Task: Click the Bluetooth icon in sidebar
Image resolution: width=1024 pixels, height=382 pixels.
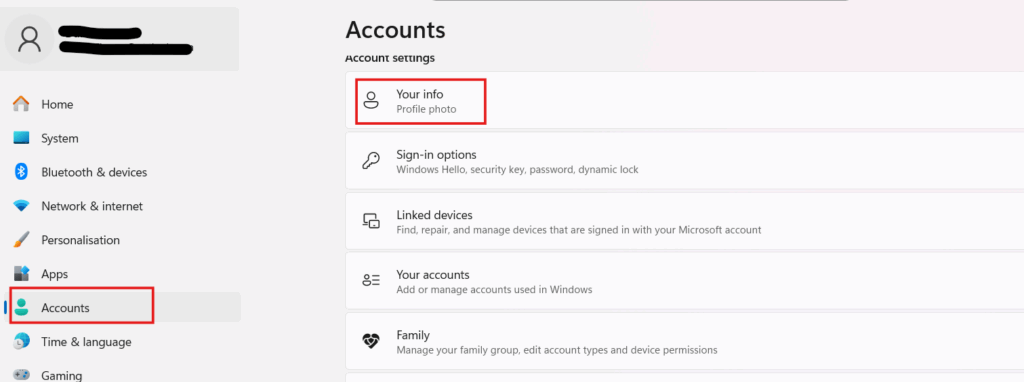Action: pos(22,172)
